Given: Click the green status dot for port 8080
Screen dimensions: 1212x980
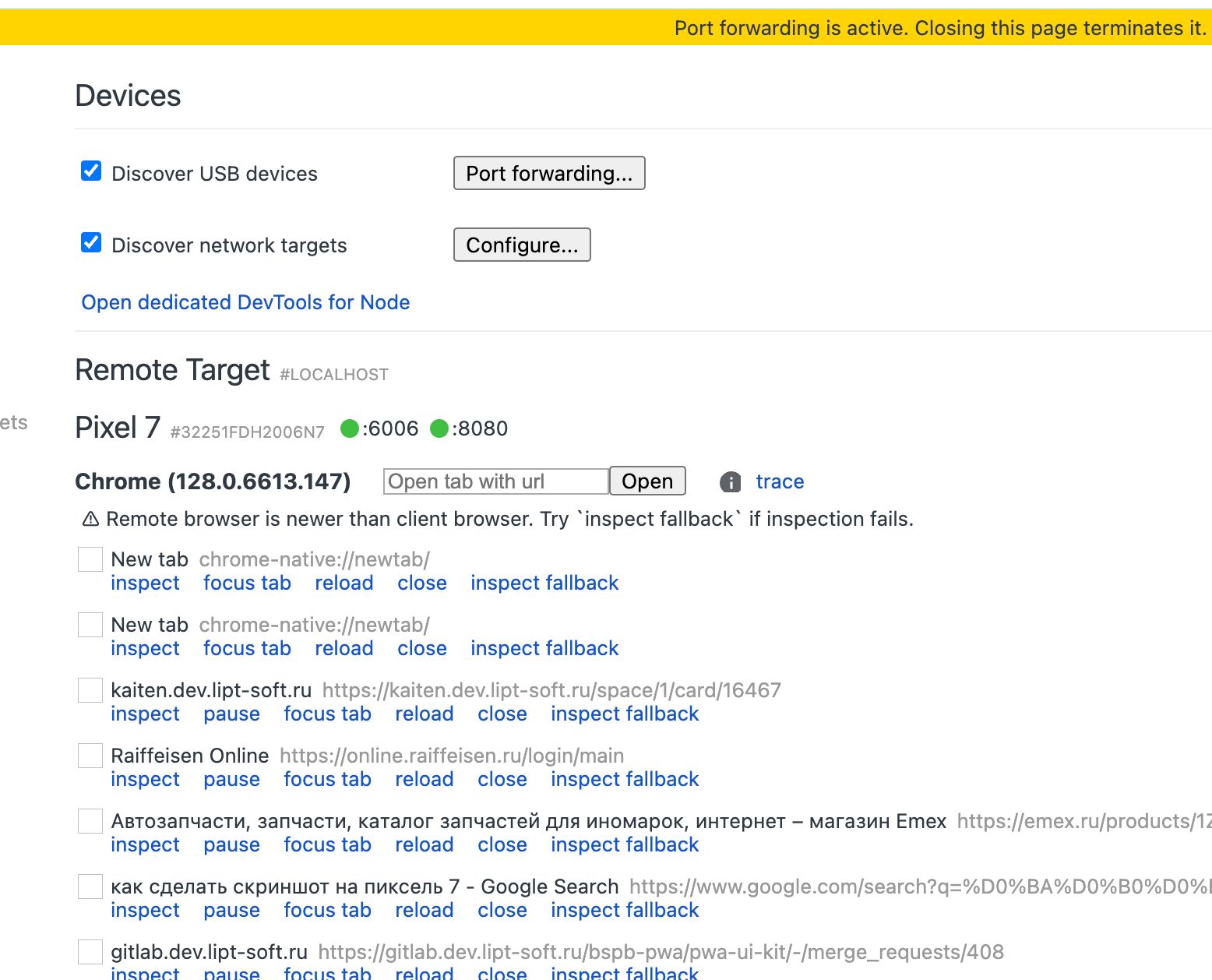Looking at the screenshot, I should 439,428.
